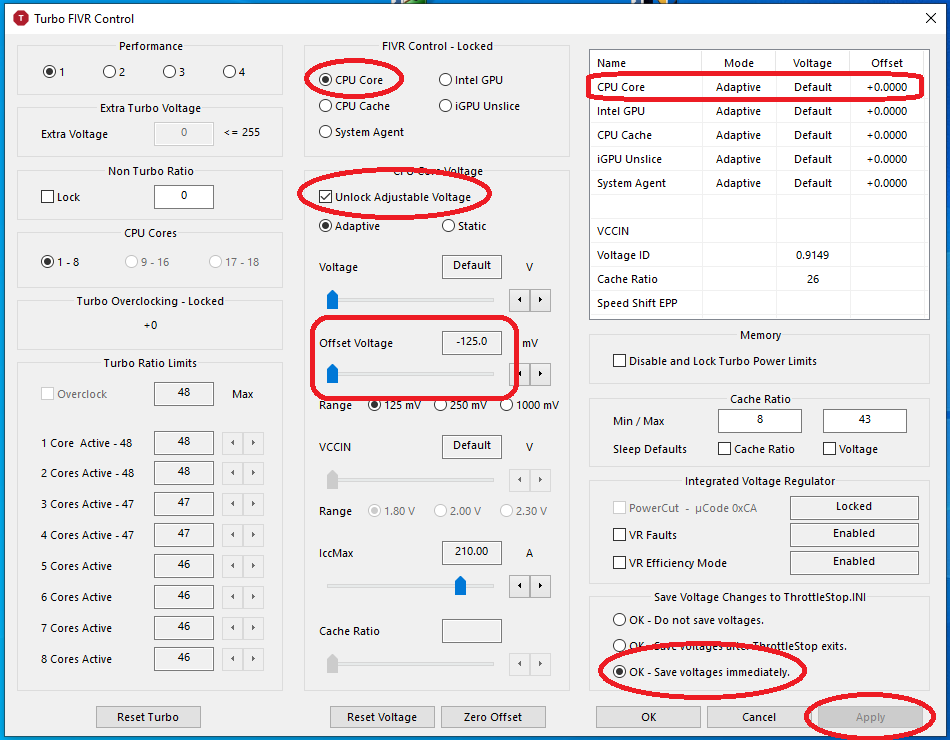Screen dimensions: 950x740
Task: Decrease 8 Cores Active ratio arrow
Action: (233, 659)
